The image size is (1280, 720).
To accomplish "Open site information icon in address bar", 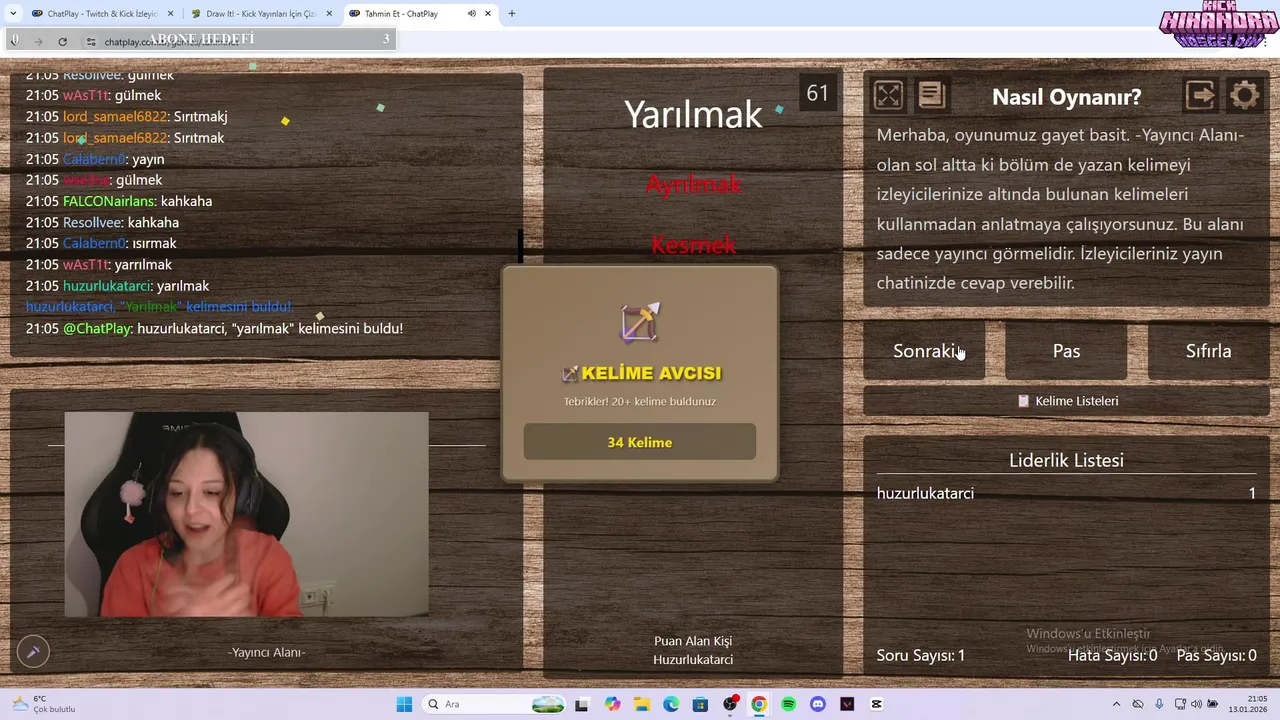I will (90, 41).
